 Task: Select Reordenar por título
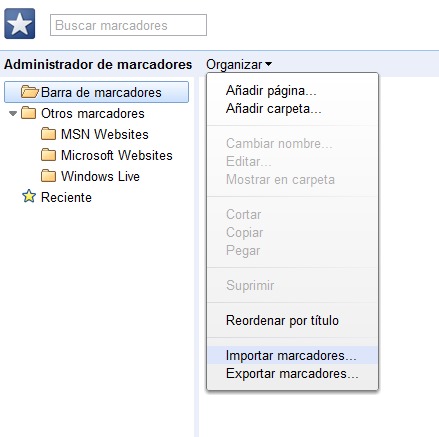[x=282, y=321]
